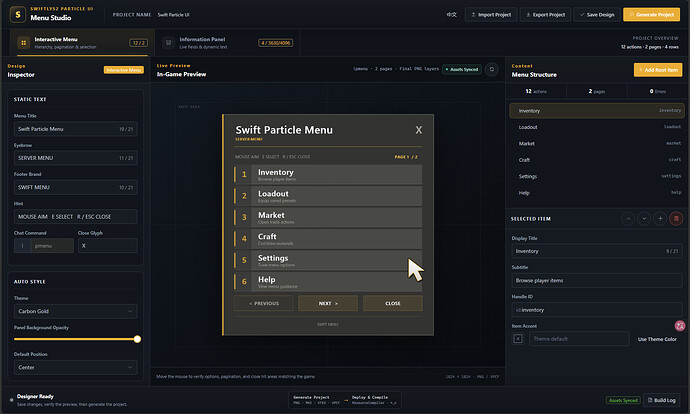Select the Craft row in Menu Structure

(x=597, y=160)
